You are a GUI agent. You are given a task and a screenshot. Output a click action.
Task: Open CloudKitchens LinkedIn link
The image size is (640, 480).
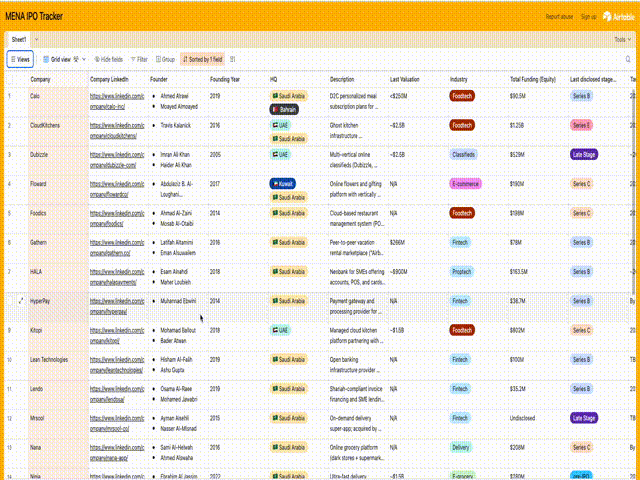[x=117, y=131]
